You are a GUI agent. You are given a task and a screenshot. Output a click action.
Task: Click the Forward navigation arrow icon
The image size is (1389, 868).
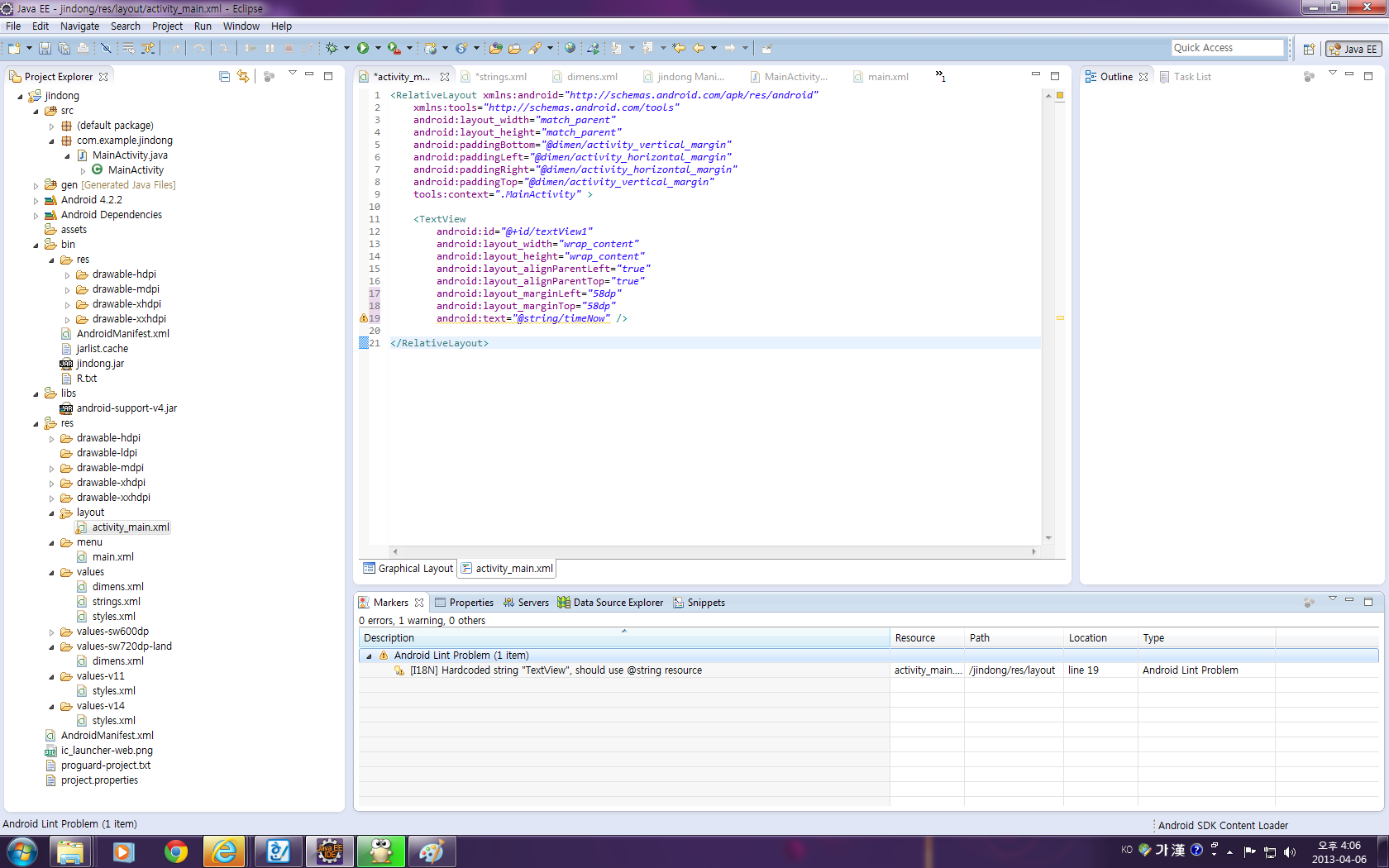[730, 48]
